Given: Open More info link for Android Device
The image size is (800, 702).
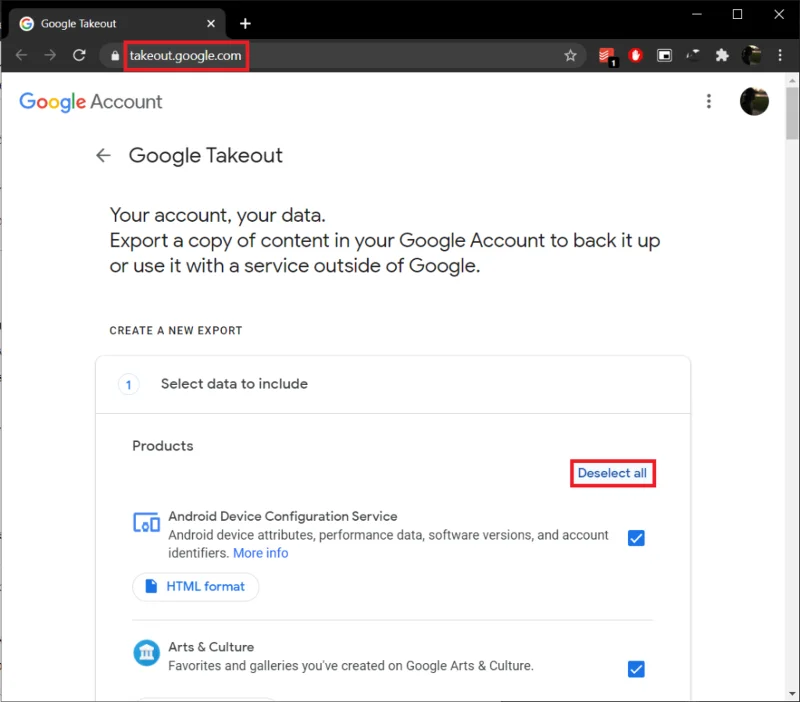Looking at the screenshot, I should (x=261, y=553).
